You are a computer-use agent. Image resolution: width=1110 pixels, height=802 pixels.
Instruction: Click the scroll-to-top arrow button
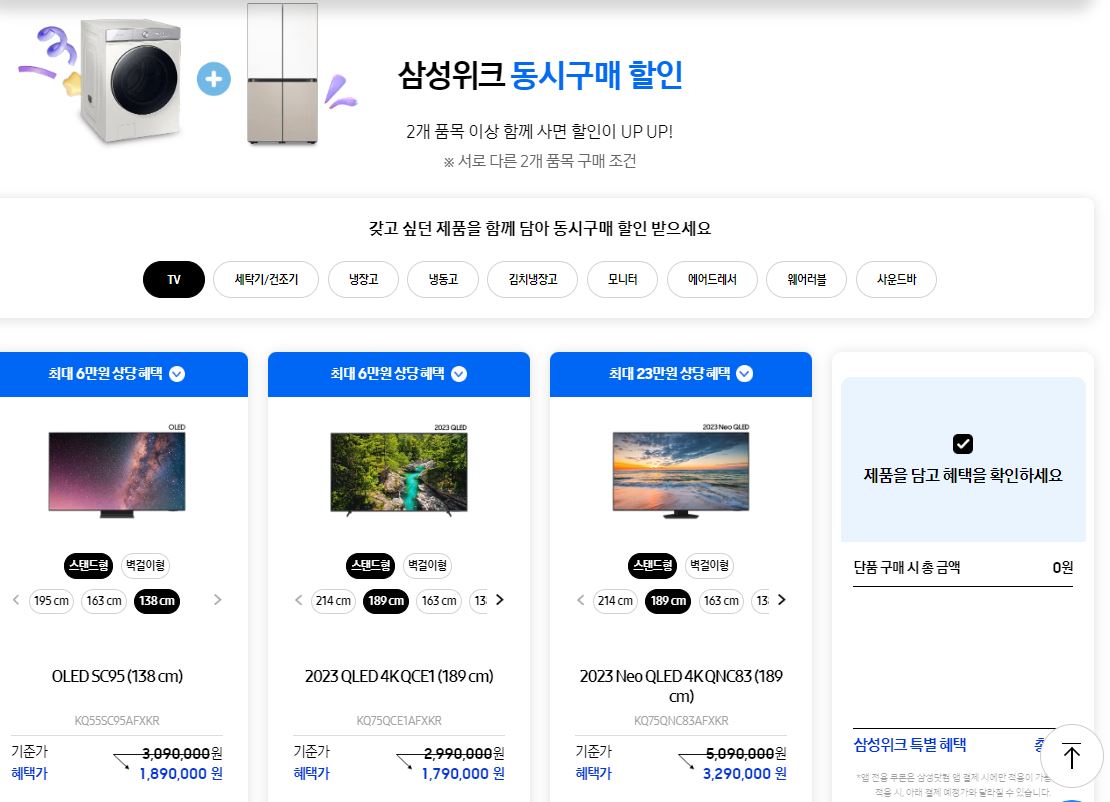point(1072,756)
